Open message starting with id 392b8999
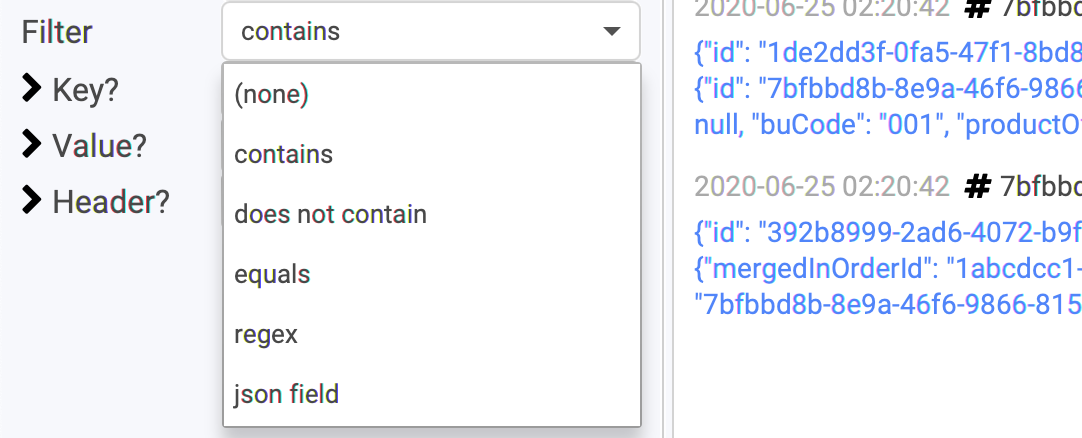 [x=888, y=233]
